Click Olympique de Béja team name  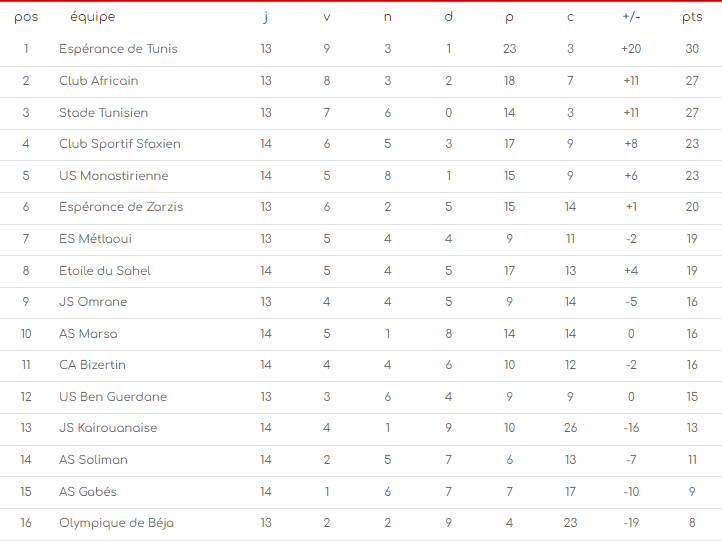(x=117, y=523)
